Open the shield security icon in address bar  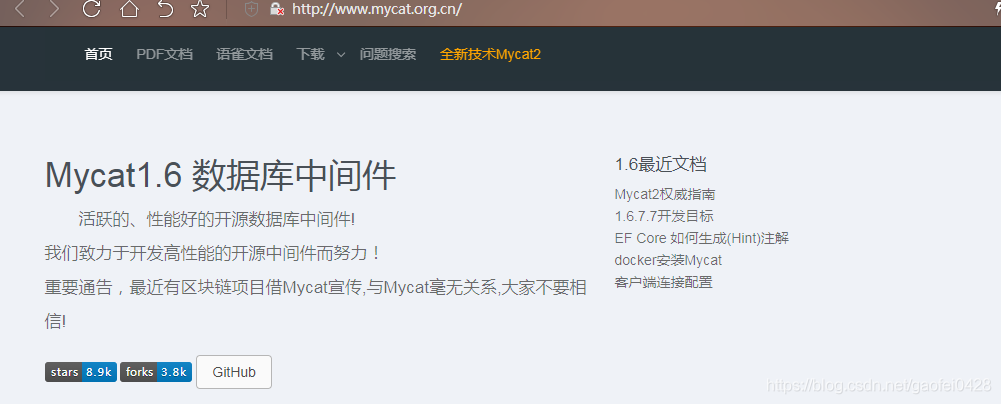tap(252, 9)
